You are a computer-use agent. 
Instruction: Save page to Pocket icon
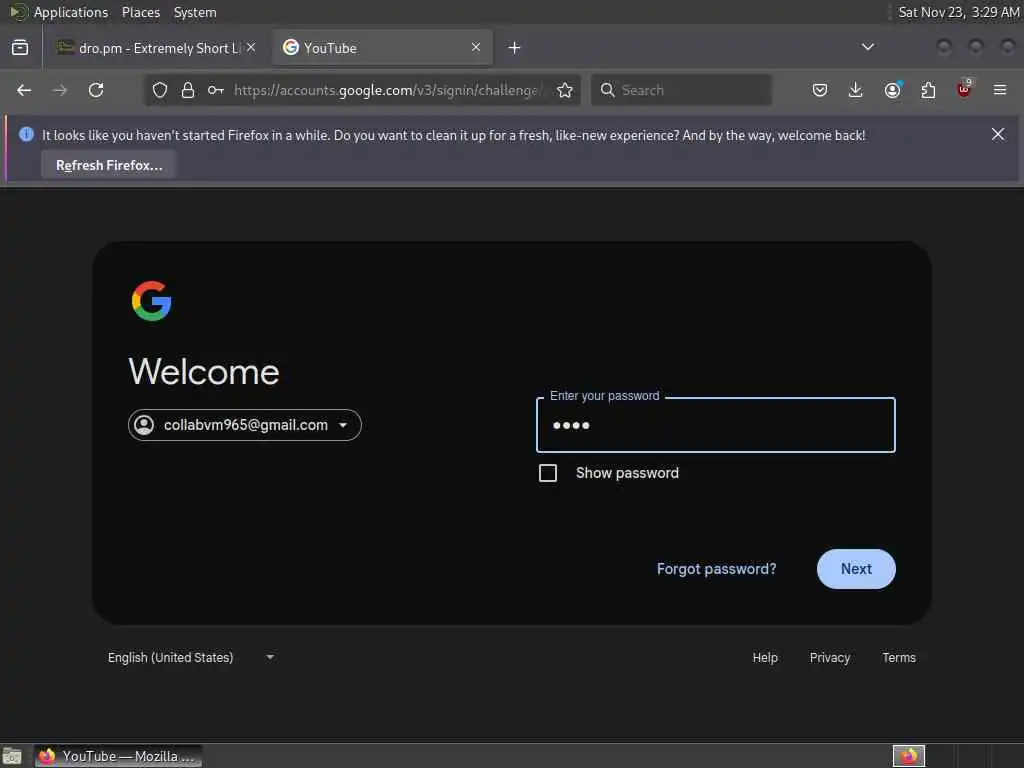click(820, 90)
